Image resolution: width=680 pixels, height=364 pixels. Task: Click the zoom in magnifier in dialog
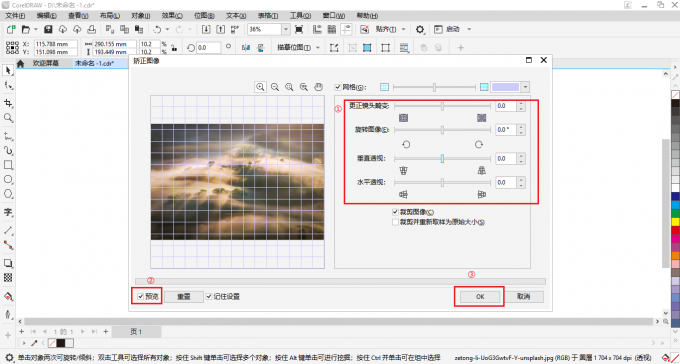(x=260, y=87)
